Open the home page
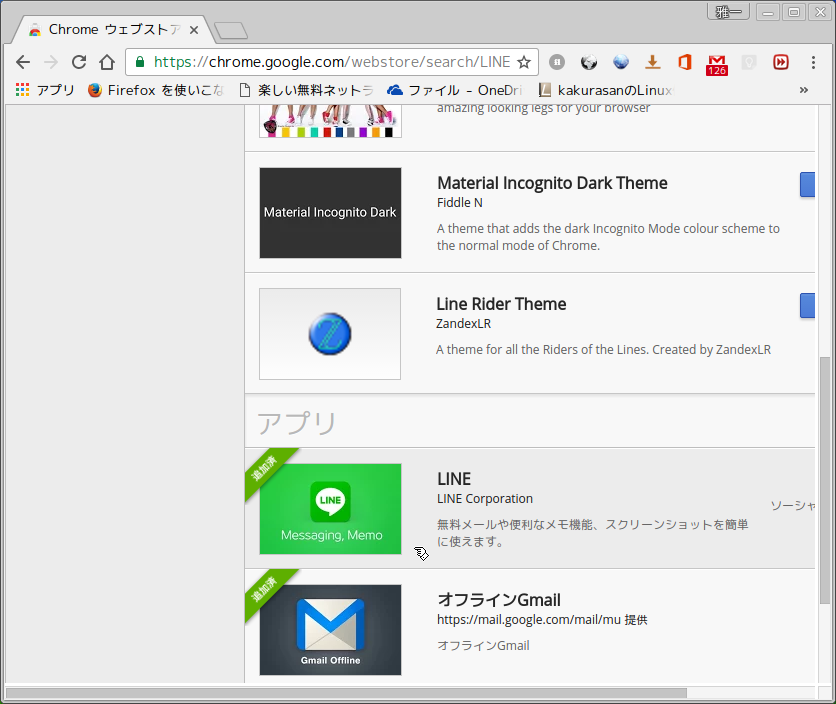Viewport: 836px width, 704px height. [107, 62]
